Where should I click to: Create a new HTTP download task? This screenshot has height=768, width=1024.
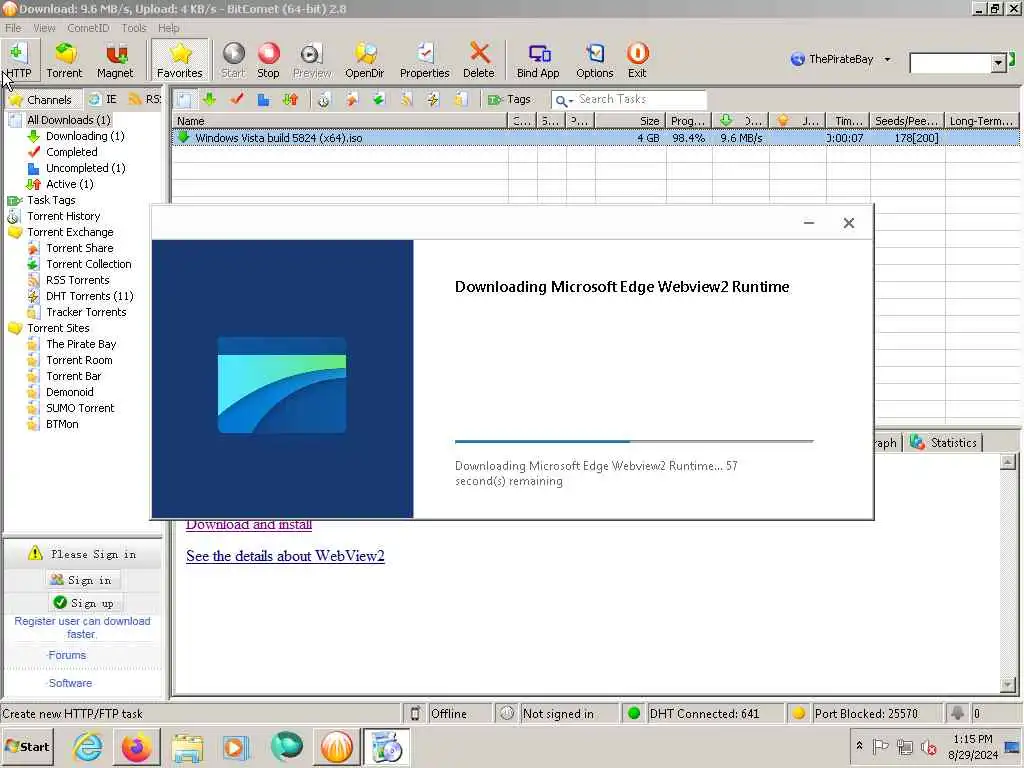click(18, 60)
